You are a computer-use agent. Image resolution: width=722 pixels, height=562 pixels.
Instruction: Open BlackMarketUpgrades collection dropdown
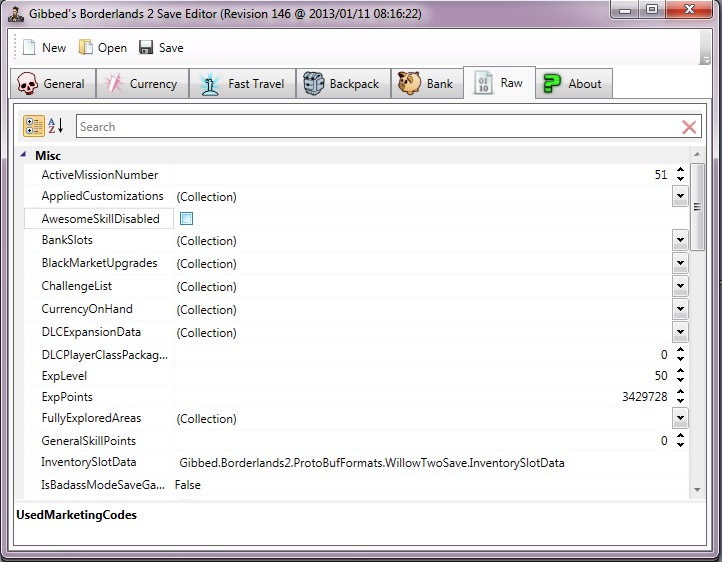(x=680, y=263)
